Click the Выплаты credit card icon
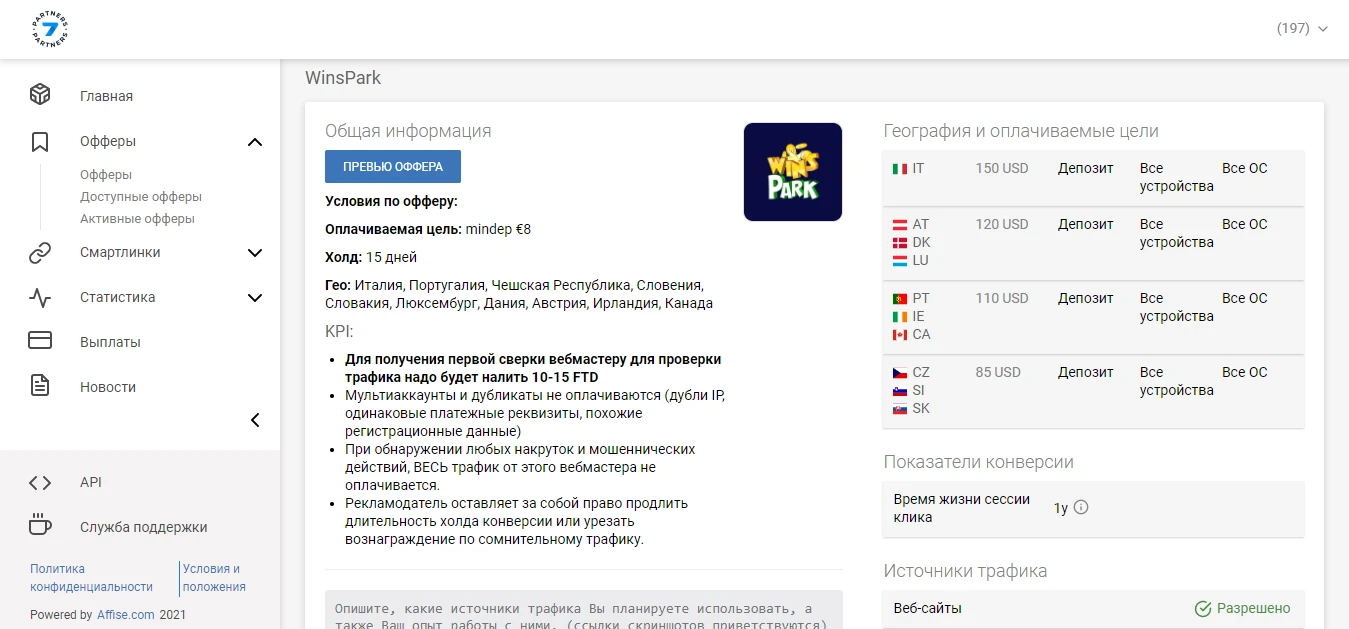The image size is (1349, 629). 40,341
